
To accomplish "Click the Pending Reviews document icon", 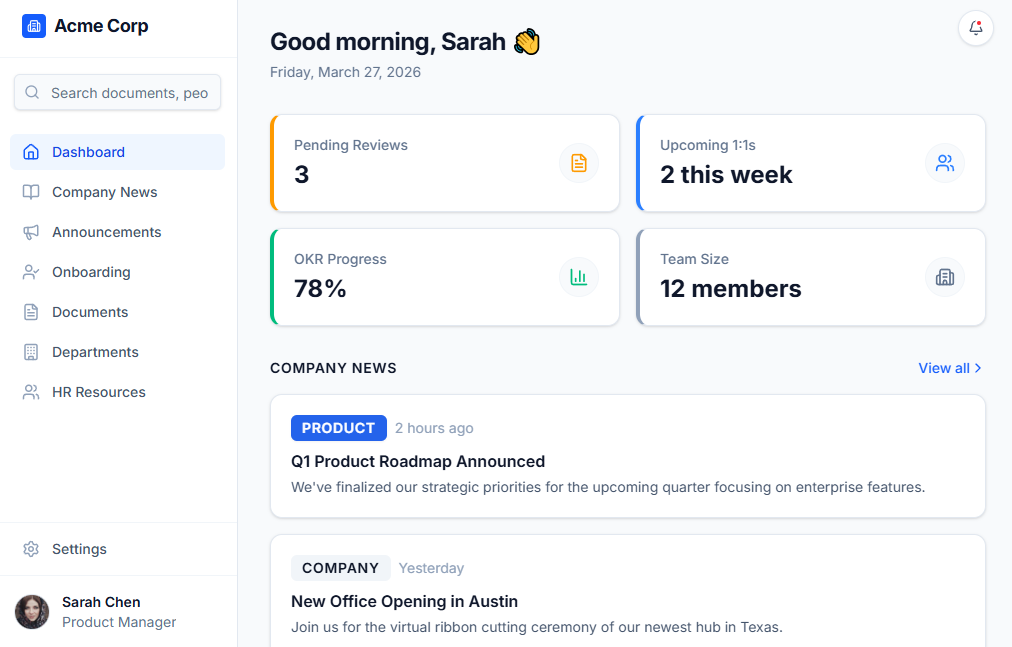I will tap(579, 162).
